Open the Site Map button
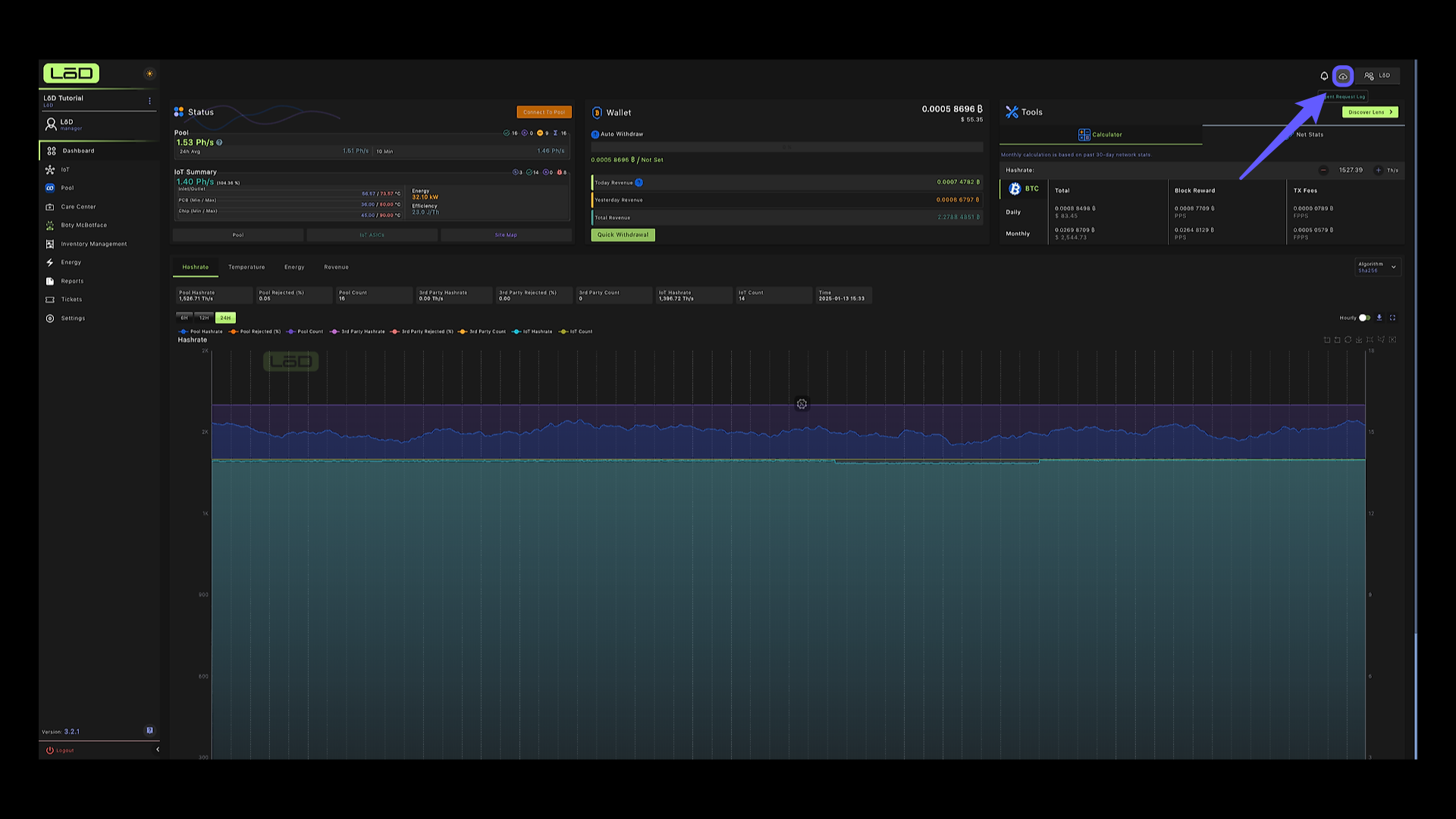Viewport: 1456px width, 819px height. click(506, 235)
